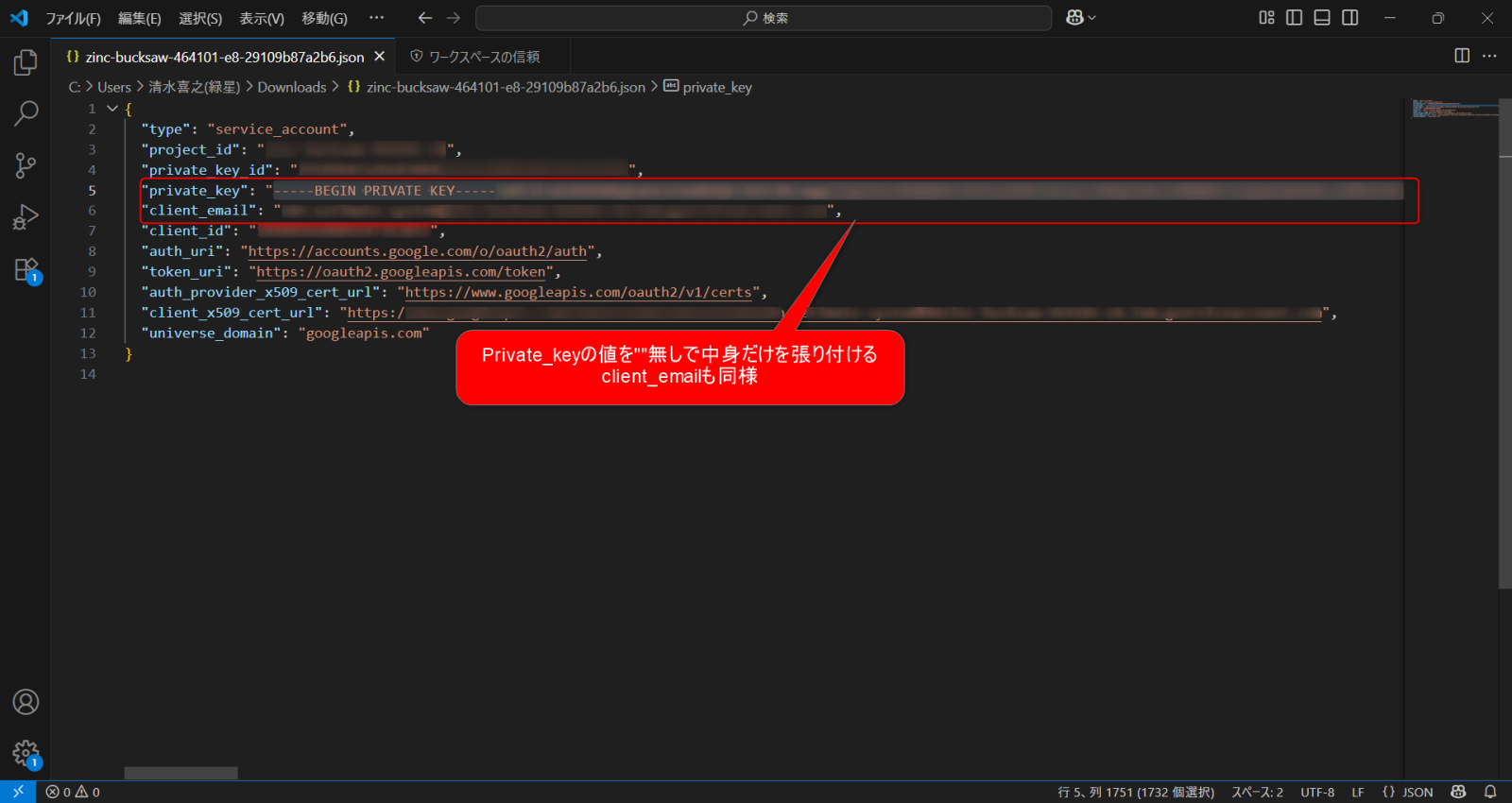Toggle the bottom panel layout button

tap(1322, 18)
